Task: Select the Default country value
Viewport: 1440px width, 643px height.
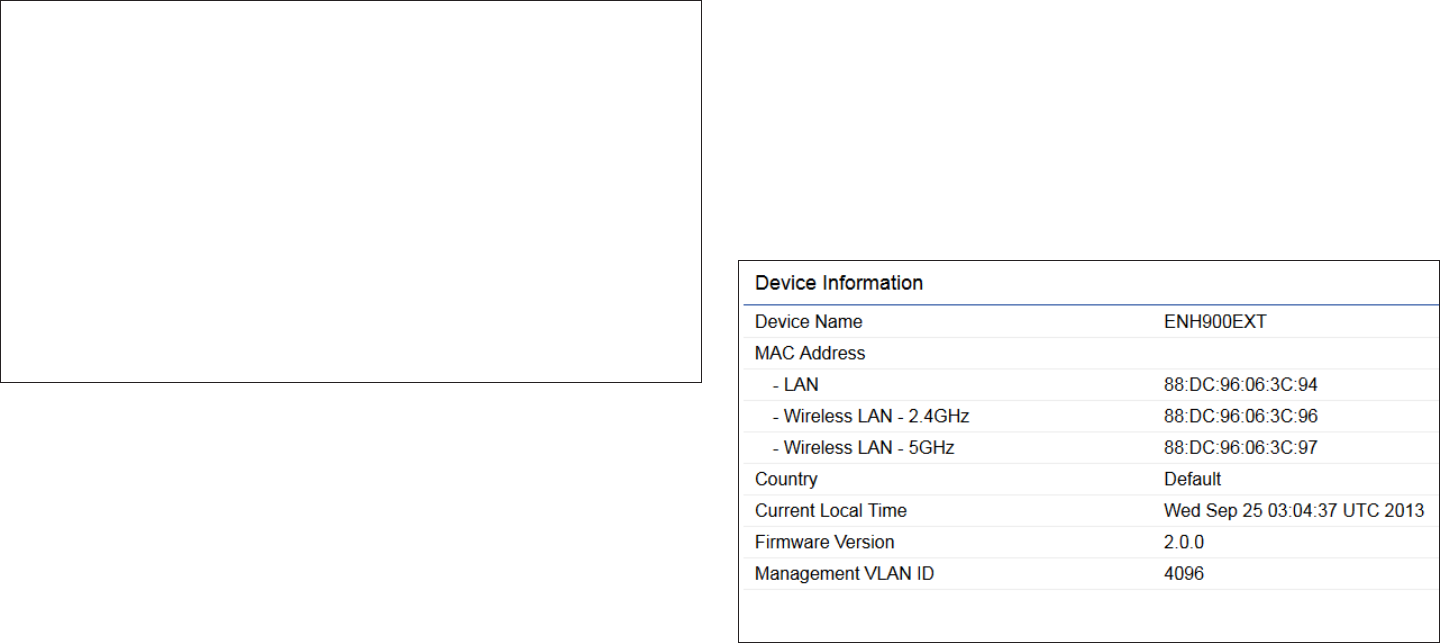Action: (1192, 479)
